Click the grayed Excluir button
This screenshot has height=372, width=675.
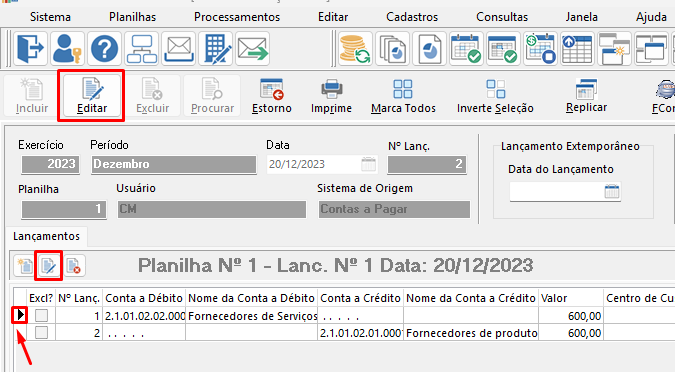coord(152,96)
